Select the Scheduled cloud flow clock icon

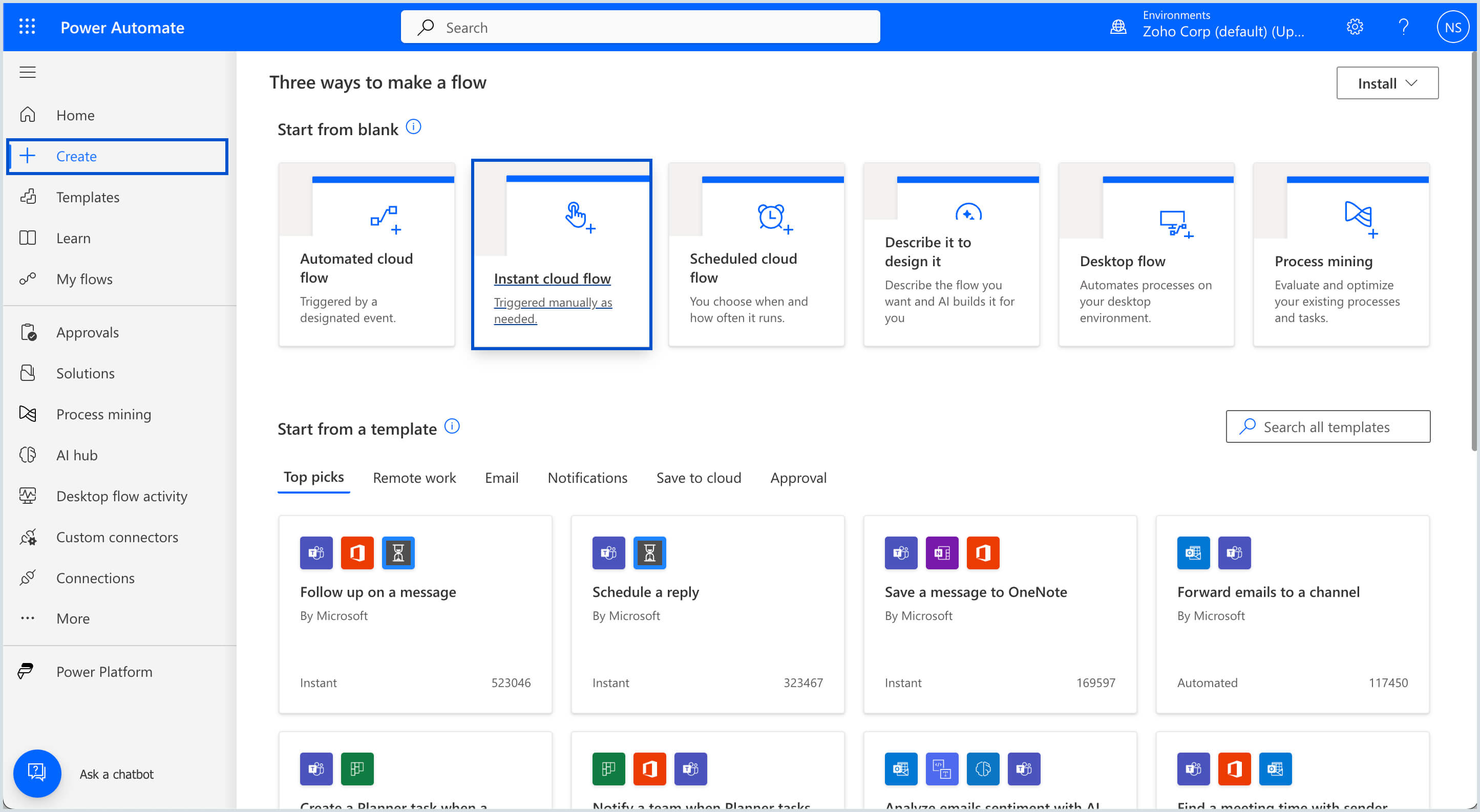pyautogui.click(x=772, y=218)
